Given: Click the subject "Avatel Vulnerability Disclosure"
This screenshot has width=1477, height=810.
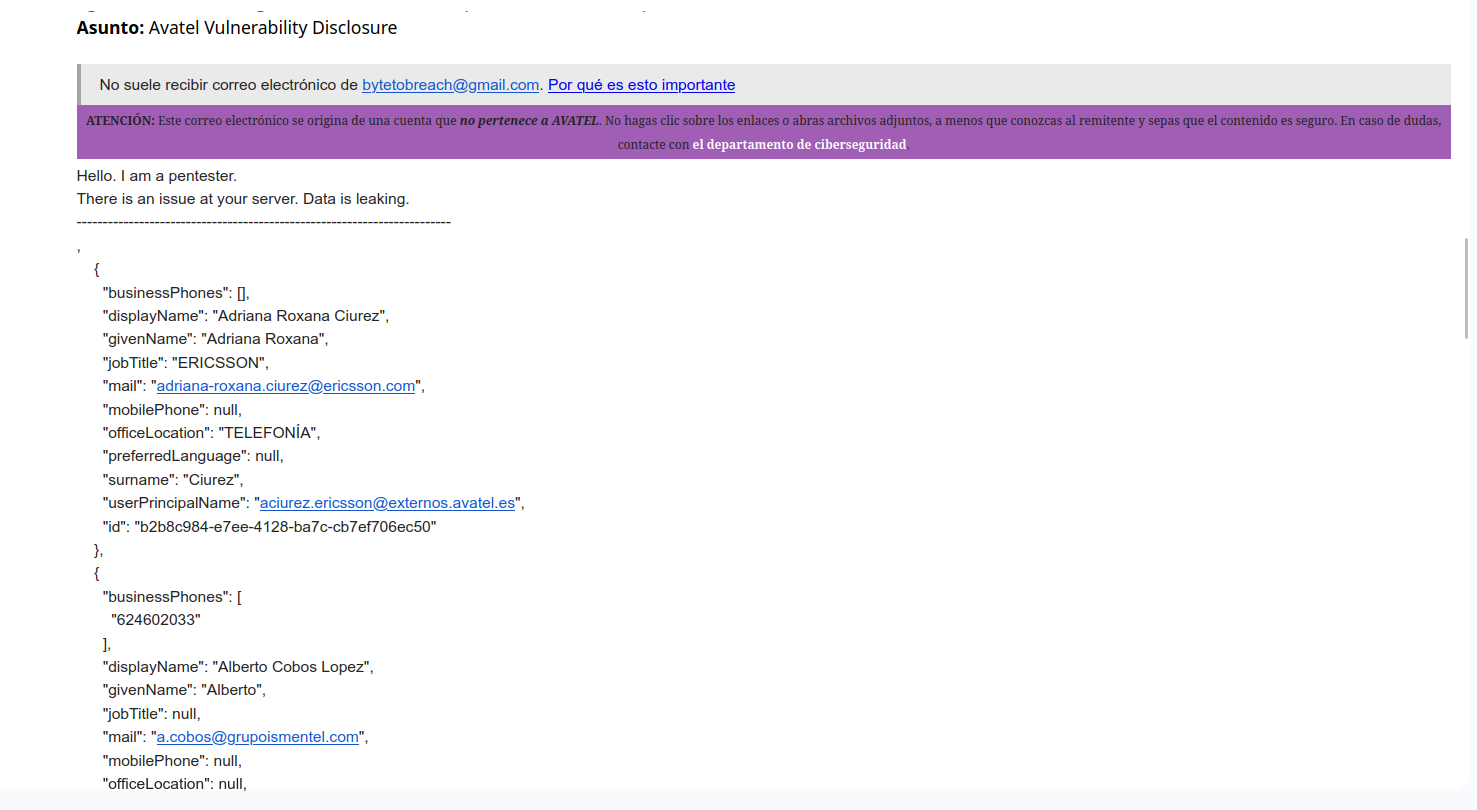Looking at the screenshot, I should coord(273,28).
